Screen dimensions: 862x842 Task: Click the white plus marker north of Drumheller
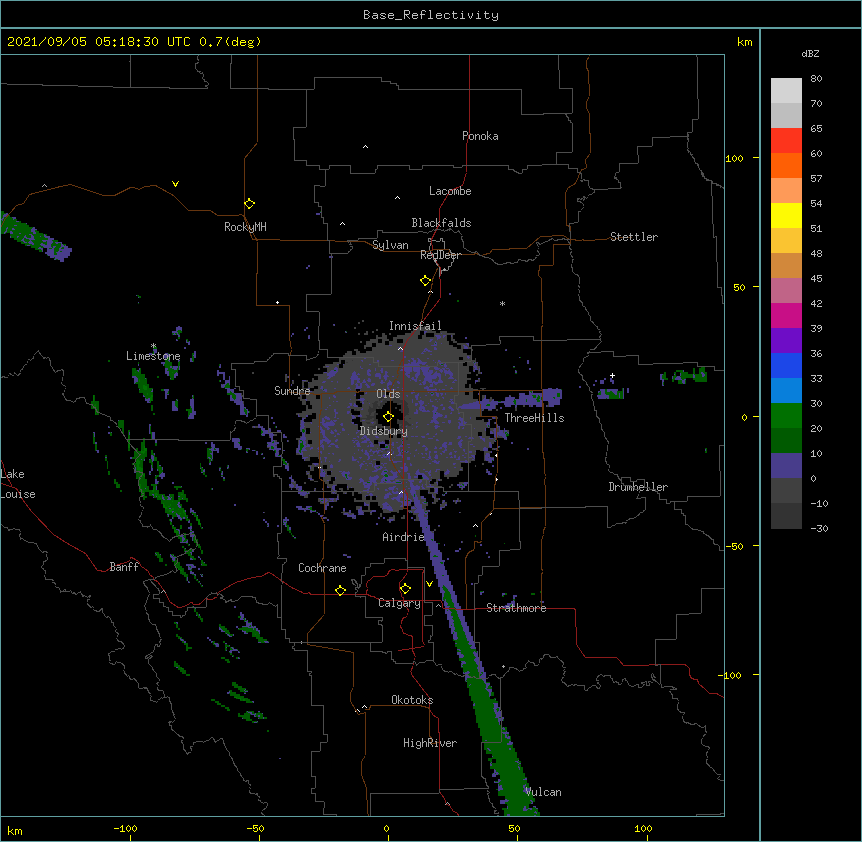[x=612, y=376]
